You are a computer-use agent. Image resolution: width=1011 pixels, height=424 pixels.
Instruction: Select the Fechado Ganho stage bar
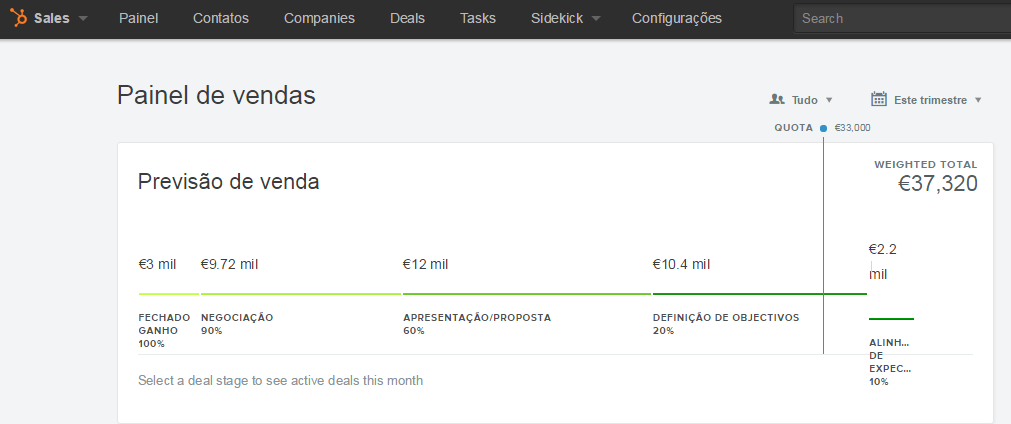(x=168, y=294)
